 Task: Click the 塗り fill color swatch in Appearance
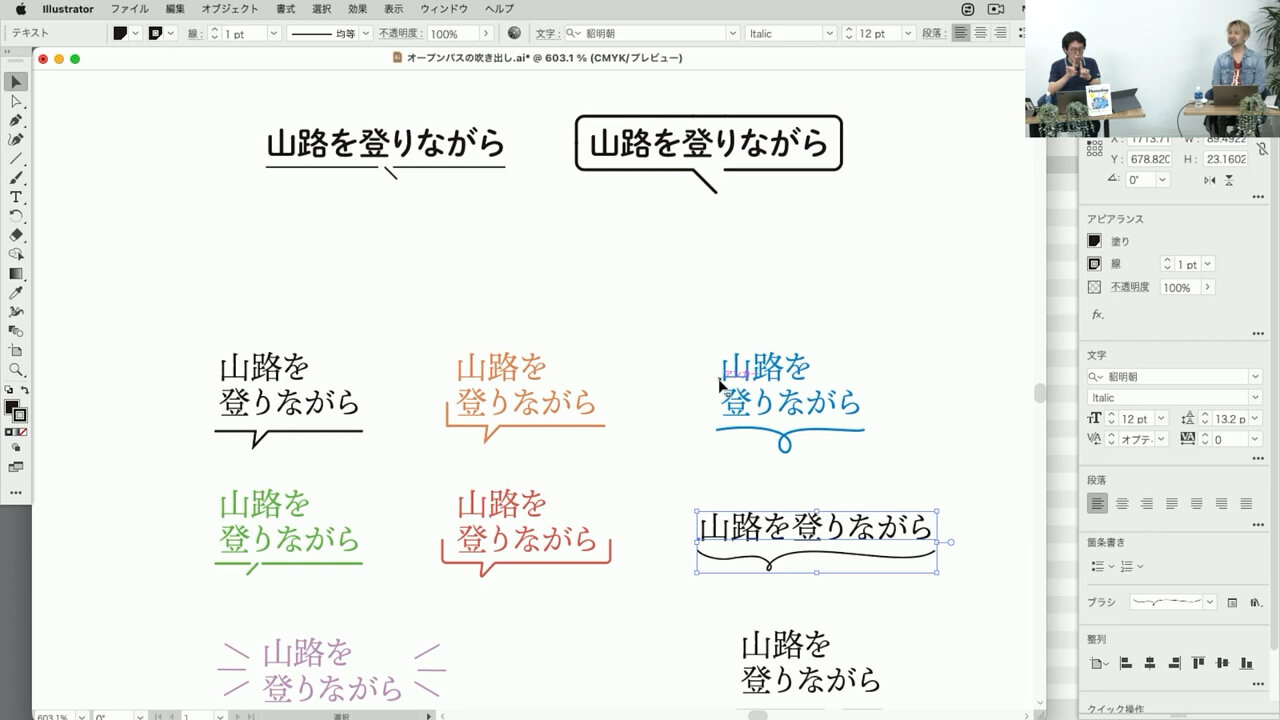point(1094,241)
